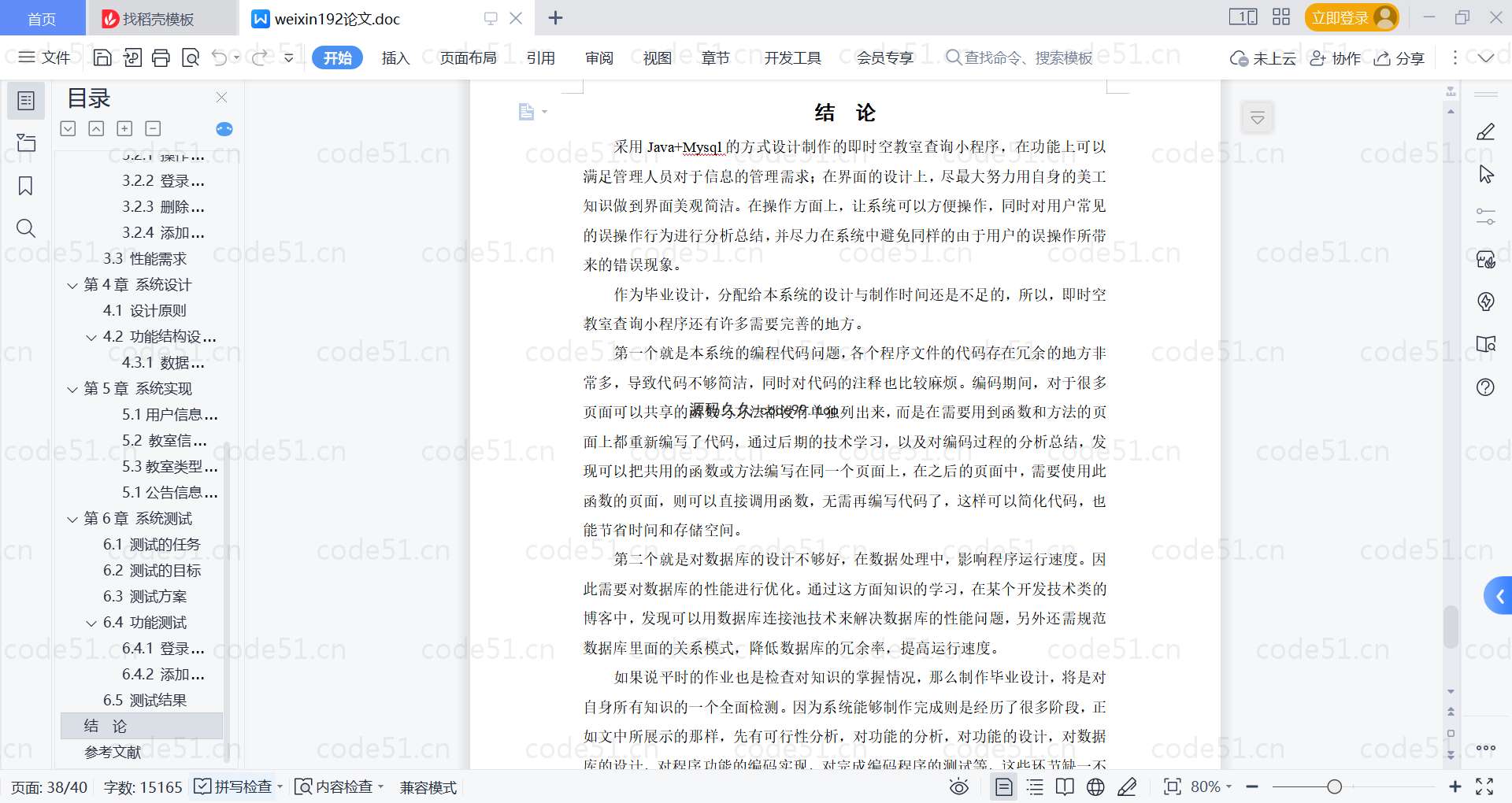Switch to Web layout view
The height and width of the screenshot is (803, 1512).
(1095, 786)
